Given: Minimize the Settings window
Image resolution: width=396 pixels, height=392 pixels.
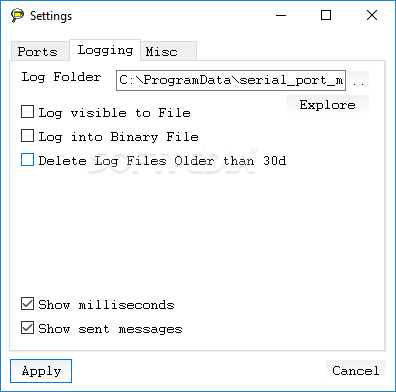Looking at the screenshot, I should [x=281, y=15].
